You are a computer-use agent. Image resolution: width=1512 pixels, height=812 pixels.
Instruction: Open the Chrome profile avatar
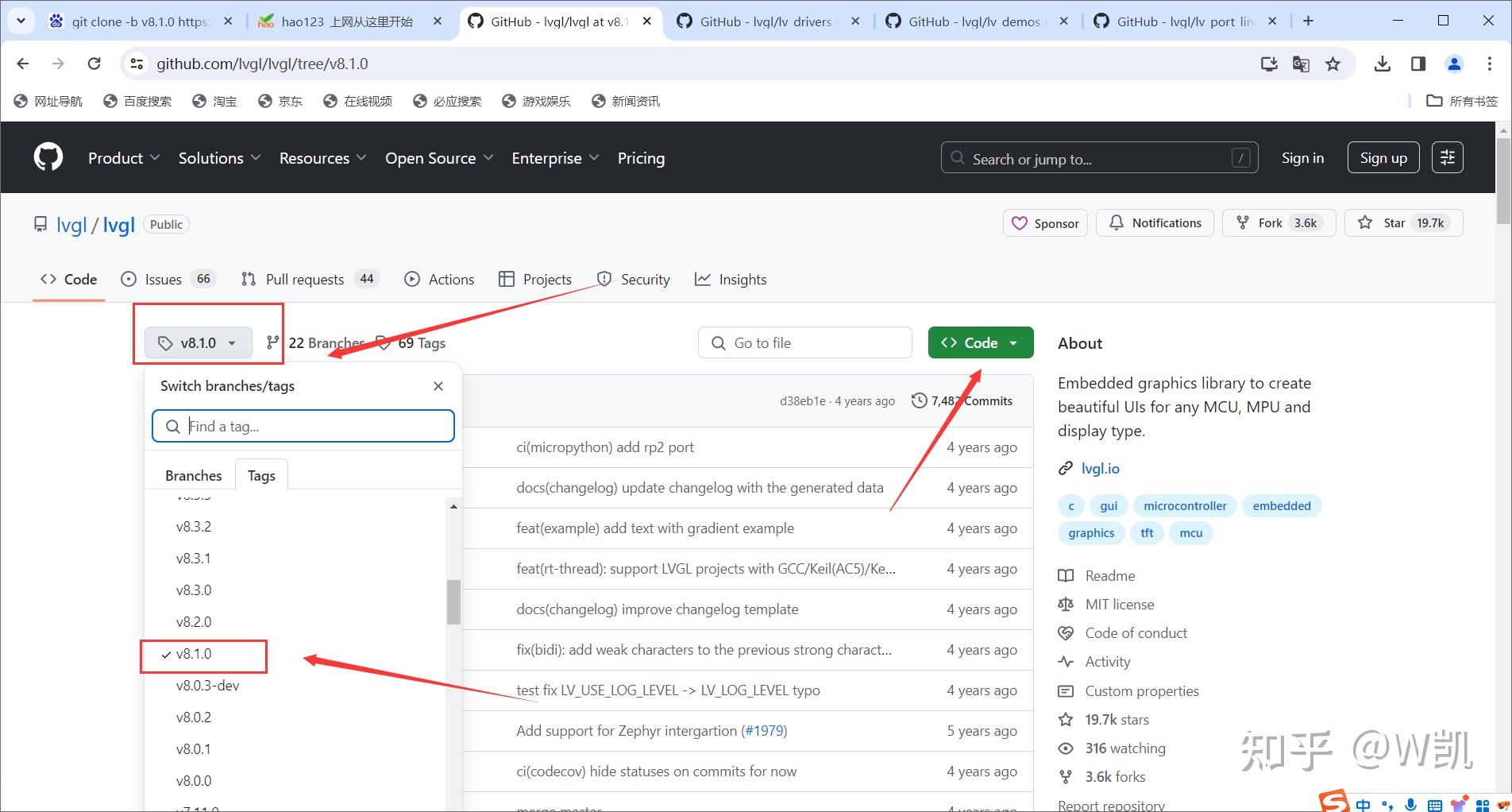[1454, 64]
